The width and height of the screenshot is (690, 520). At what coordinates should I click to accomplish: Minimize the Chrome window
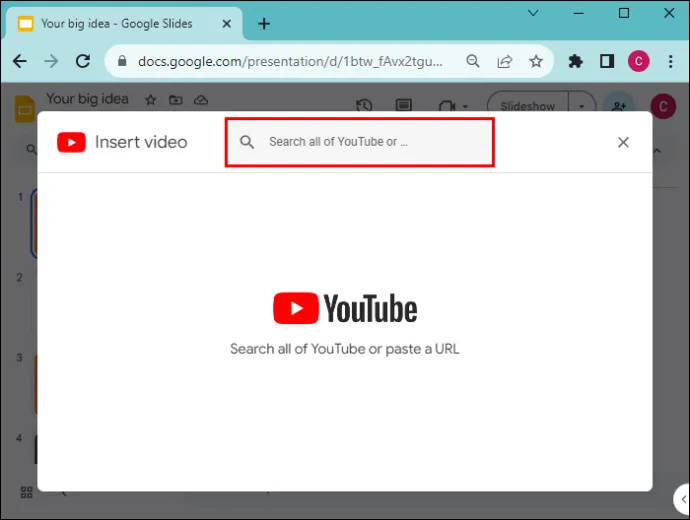[x=579, y=13]
